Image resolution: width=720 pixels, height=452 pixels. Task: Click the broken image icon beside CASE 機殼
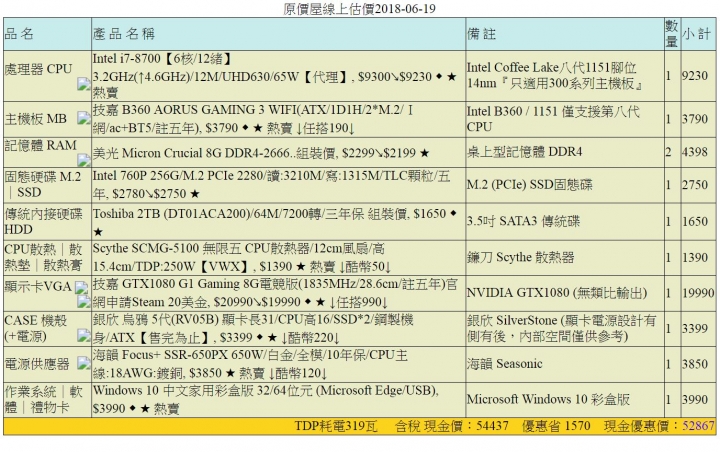click(x=84, y=335)
